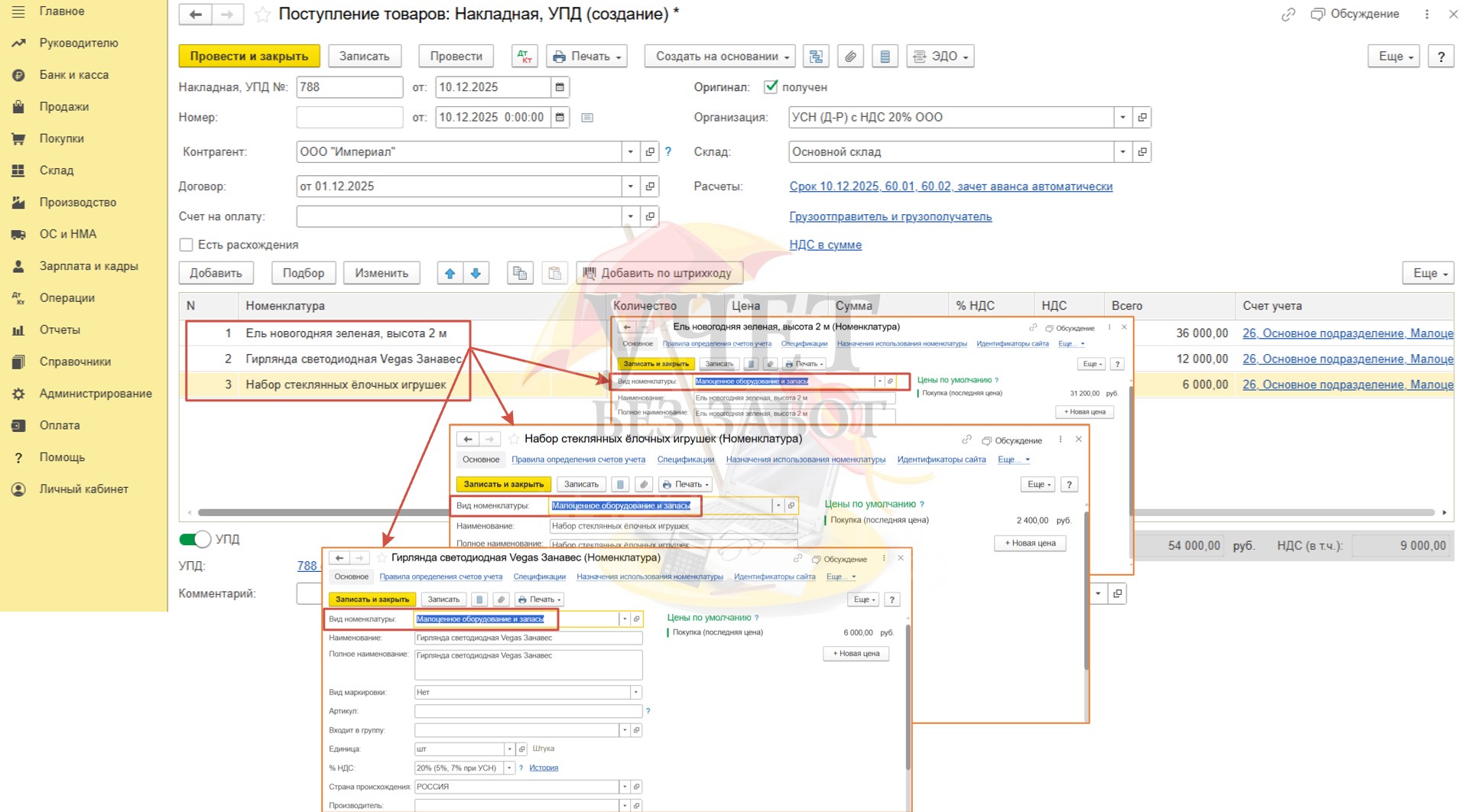Open calendar picker for invoice date
This screenshot has width=1468, height=812.
coord(560,87)
